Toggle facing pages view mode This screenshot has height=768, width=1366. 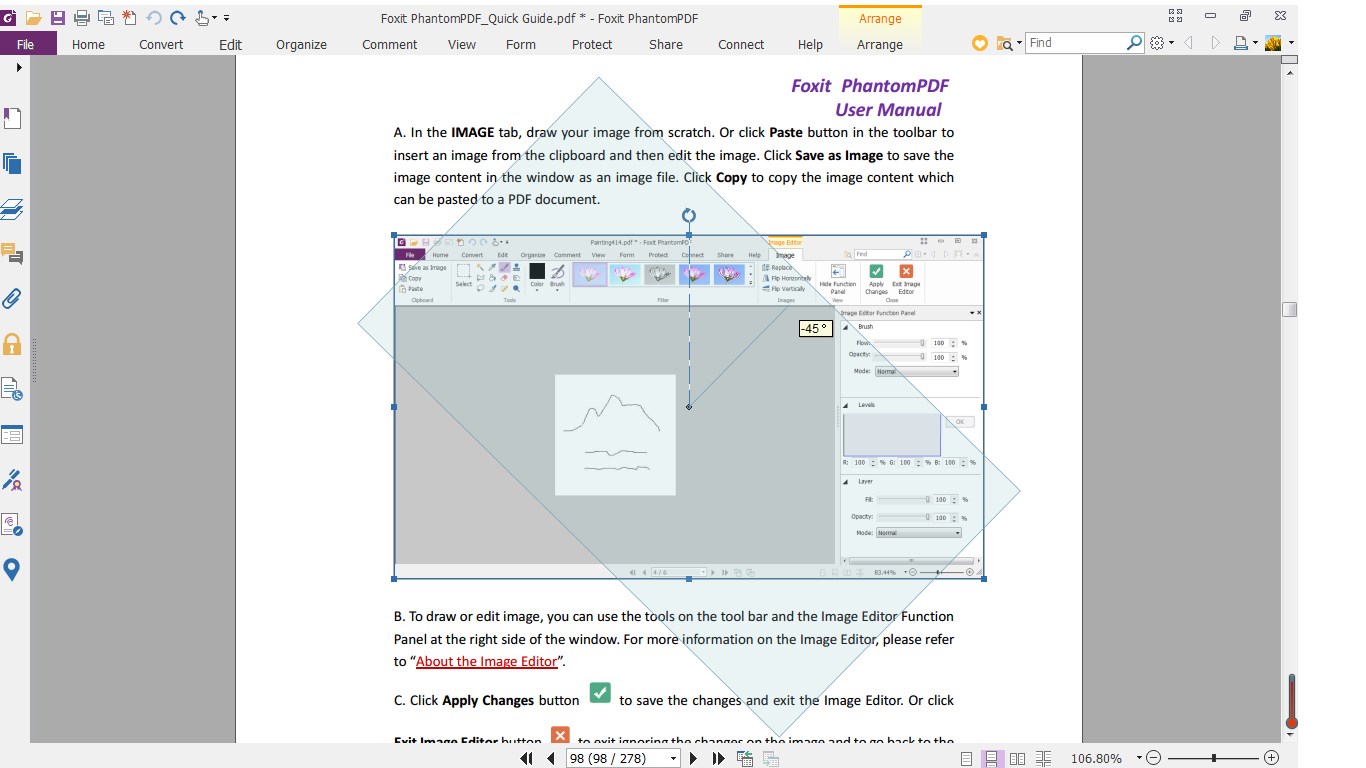[x=1018, y=759]
